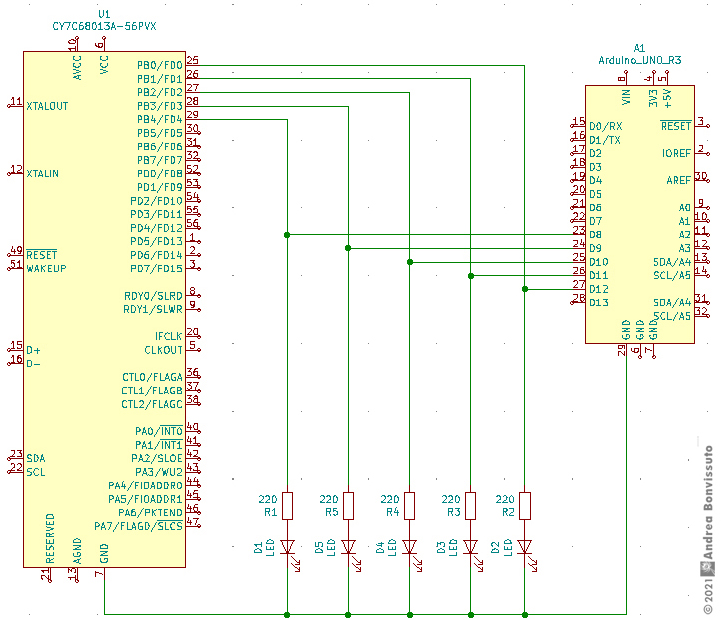Click the Arduino D11 pin label
Screen dimensions: 721x620
coord(599,276)
